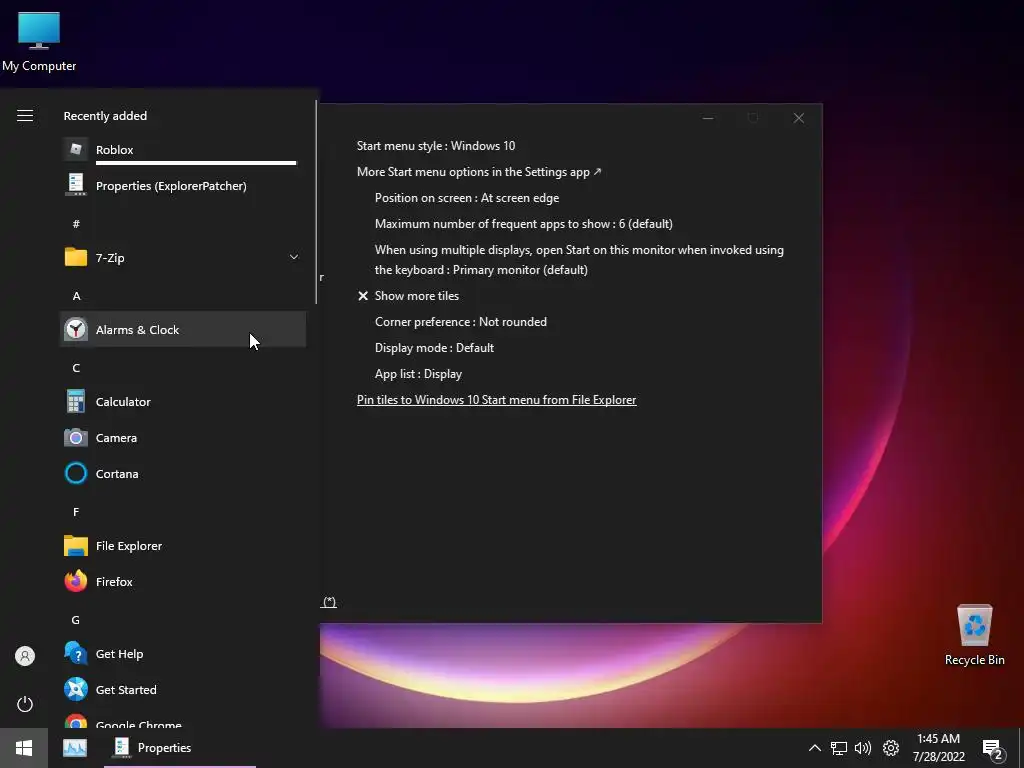1024x768 pixels.
Task: Change Maximum number of frequent apps setting
Action: 524,224
